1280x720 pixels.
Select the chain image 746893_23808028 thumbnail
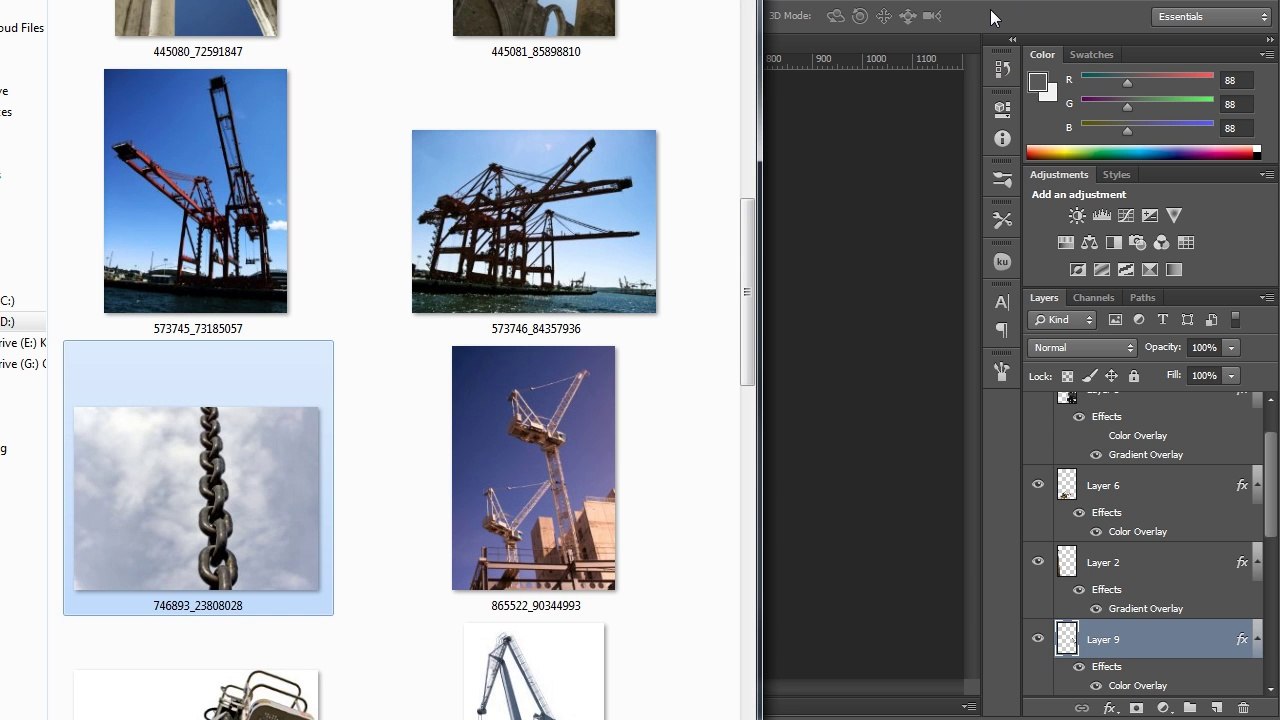(197, 498)
